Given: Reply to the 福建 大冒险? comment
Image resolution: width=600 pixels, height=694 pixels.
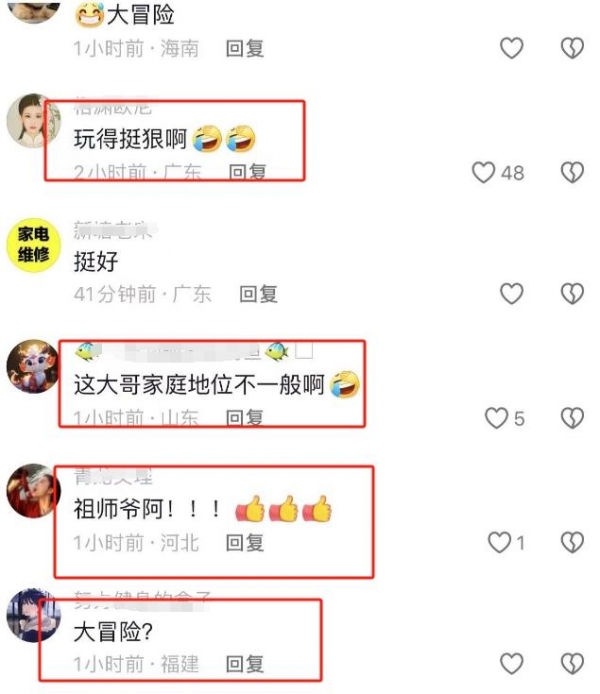Looking at the screenshot, I should 245,664.
